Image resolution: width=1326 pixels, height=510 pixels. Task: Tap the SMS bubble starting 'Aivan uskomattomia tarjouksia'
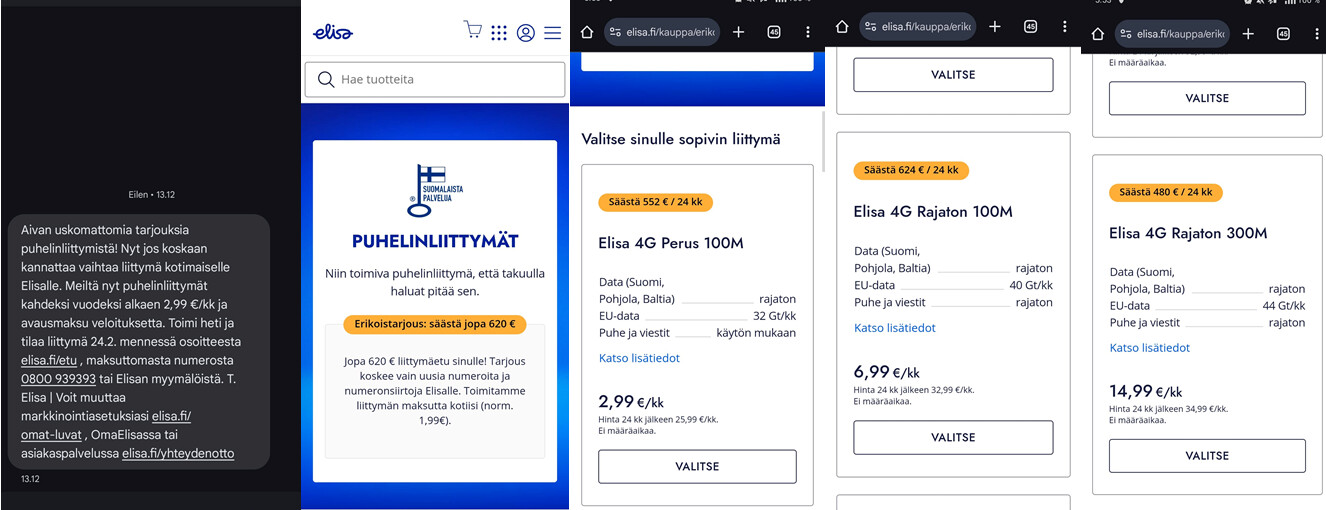139,341
